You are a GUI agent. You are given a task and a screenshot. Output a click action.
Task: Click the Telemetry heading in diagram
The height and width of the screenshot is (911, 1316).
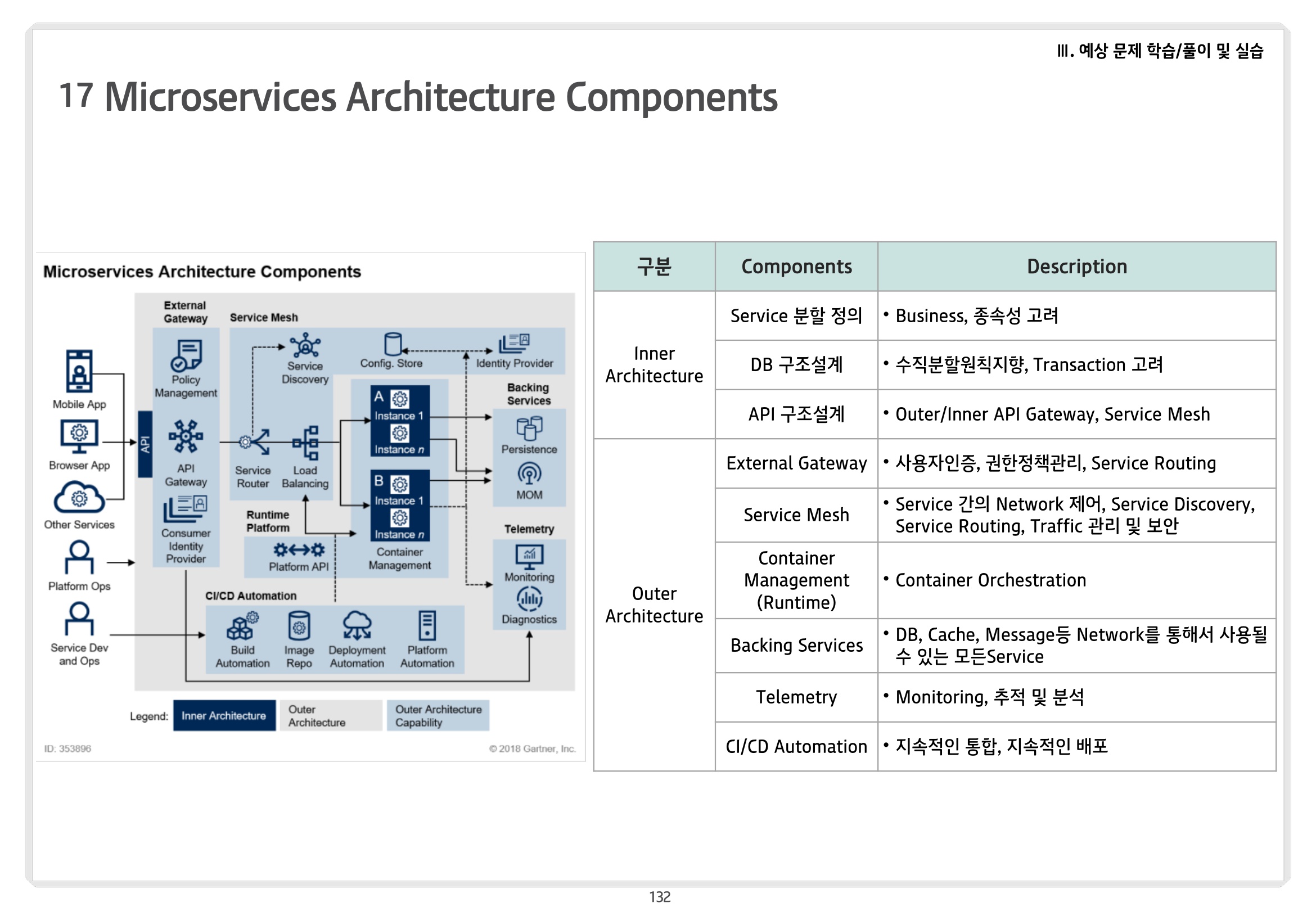(529, 529)
